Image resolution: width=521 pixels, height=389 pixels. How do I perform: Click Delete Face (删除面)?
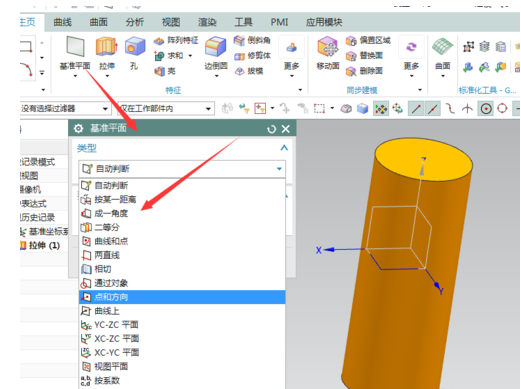click(364, 71)
